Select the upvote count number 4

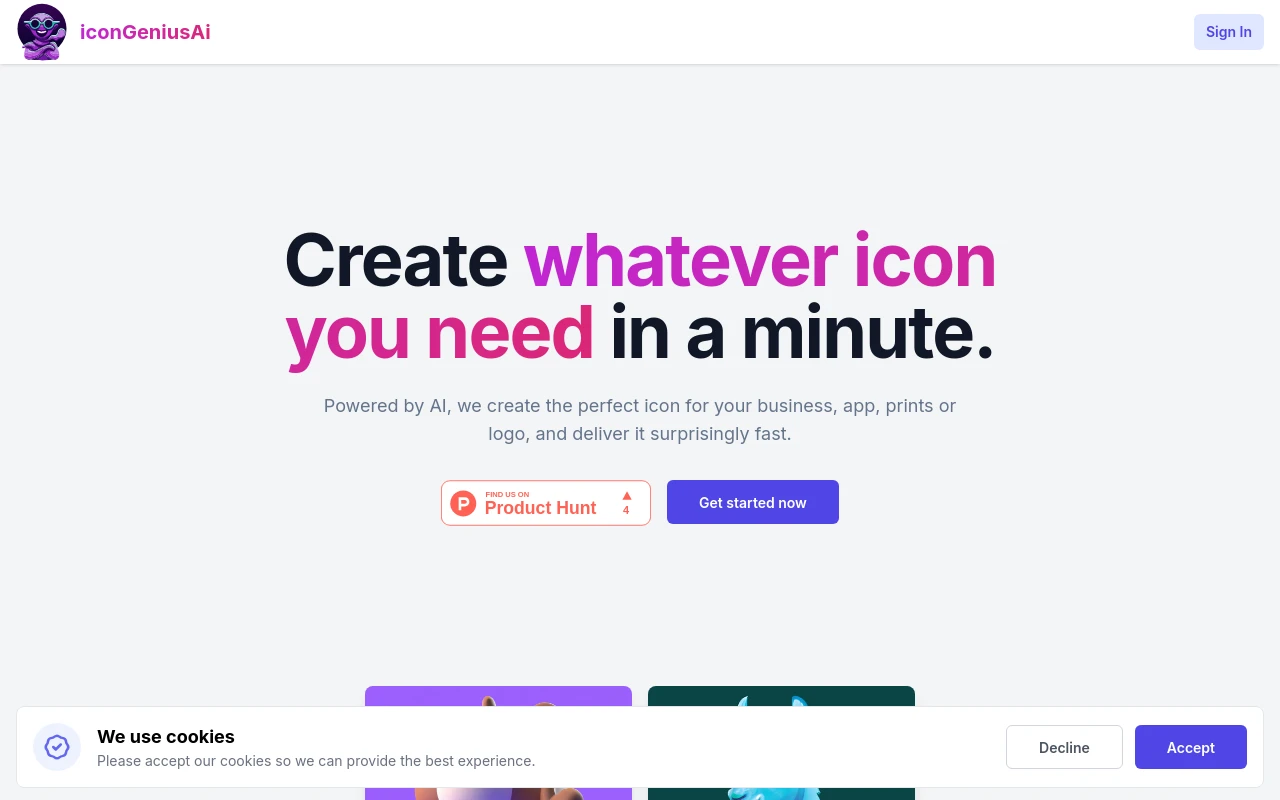[626, 510]
